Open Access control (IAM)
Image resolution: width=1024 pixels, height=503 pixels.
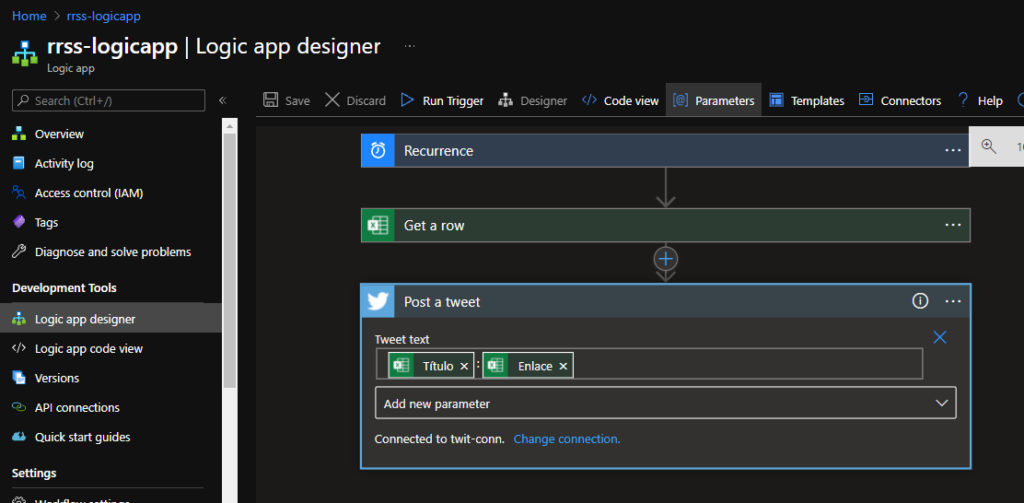(89, 193)
